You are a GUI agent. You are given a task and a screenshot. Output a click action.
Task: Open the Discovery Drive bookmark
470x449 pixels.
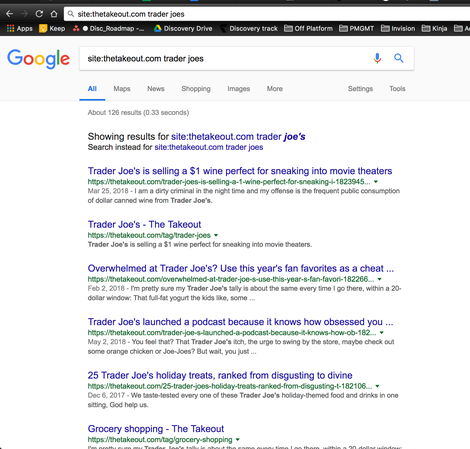click(x=183, y=29)
